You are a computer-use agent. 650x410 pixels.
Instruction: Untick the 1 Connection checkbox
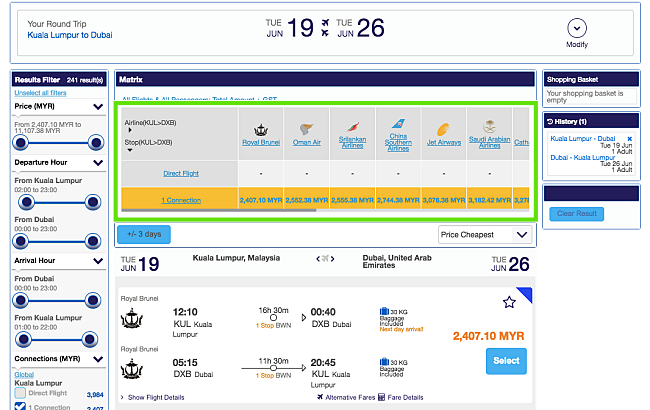(20, 407)
